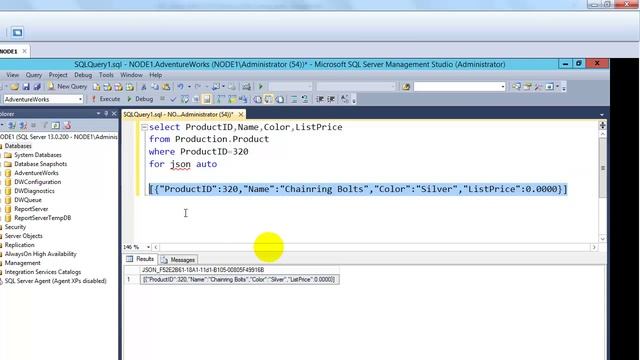This screenshot has width=640, height=360.
Task: Open the Object Explorer window position dropdown
Action: click(x=98, y=113)
